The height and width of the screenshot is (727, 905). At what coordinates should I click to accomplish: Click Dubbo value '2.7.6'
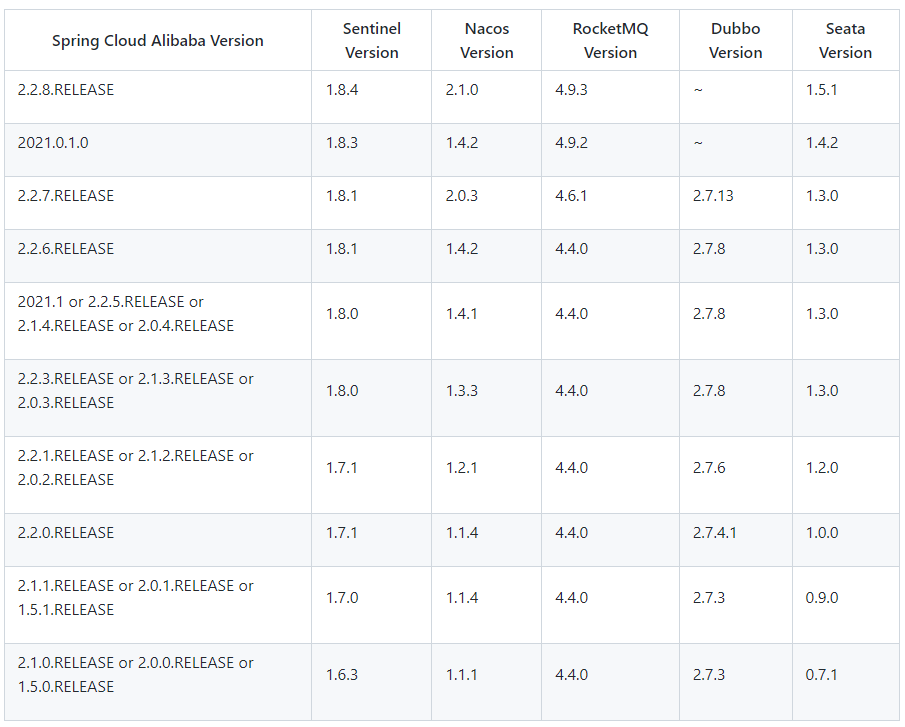(709, 468)
